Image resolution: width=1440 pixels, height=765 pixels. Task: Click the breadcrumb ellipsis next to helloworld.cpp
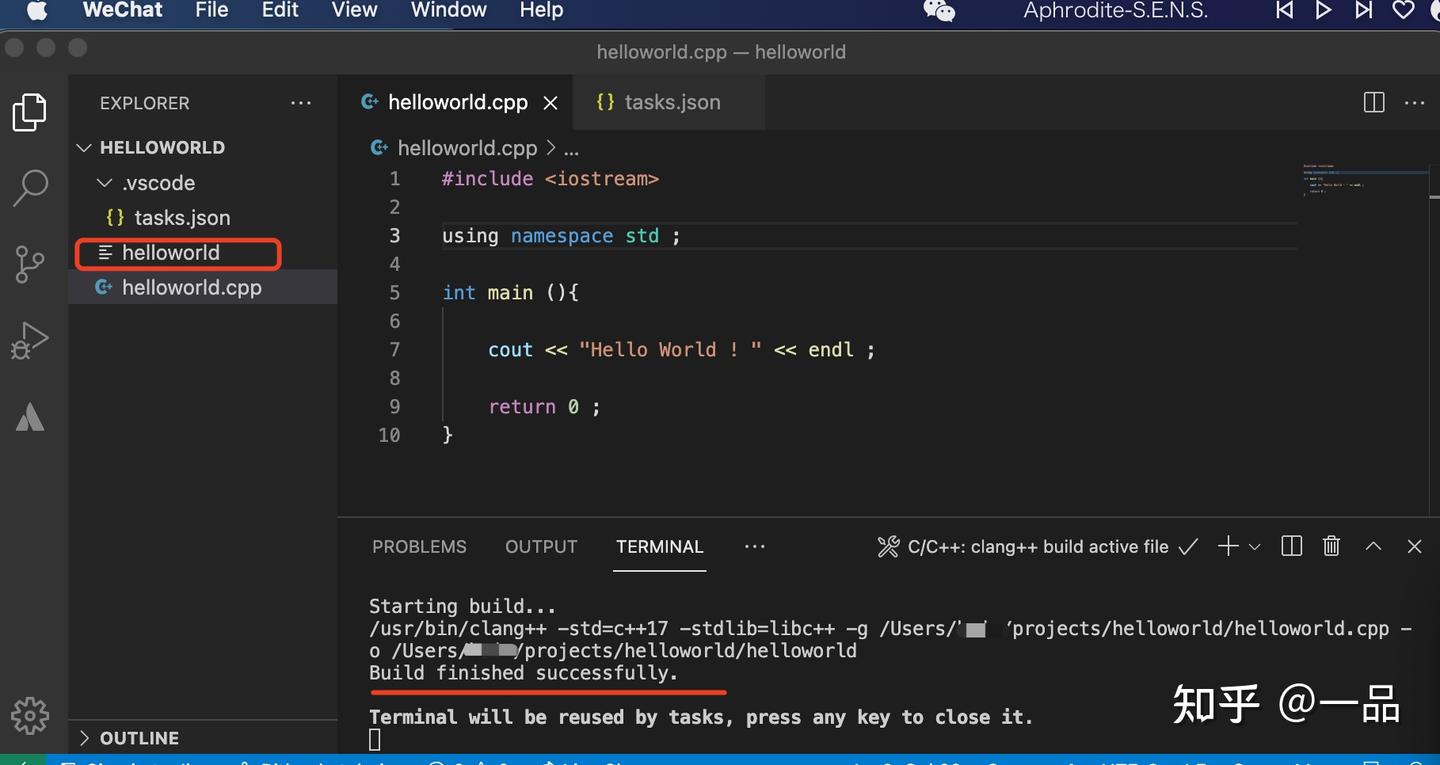point(571,147)
